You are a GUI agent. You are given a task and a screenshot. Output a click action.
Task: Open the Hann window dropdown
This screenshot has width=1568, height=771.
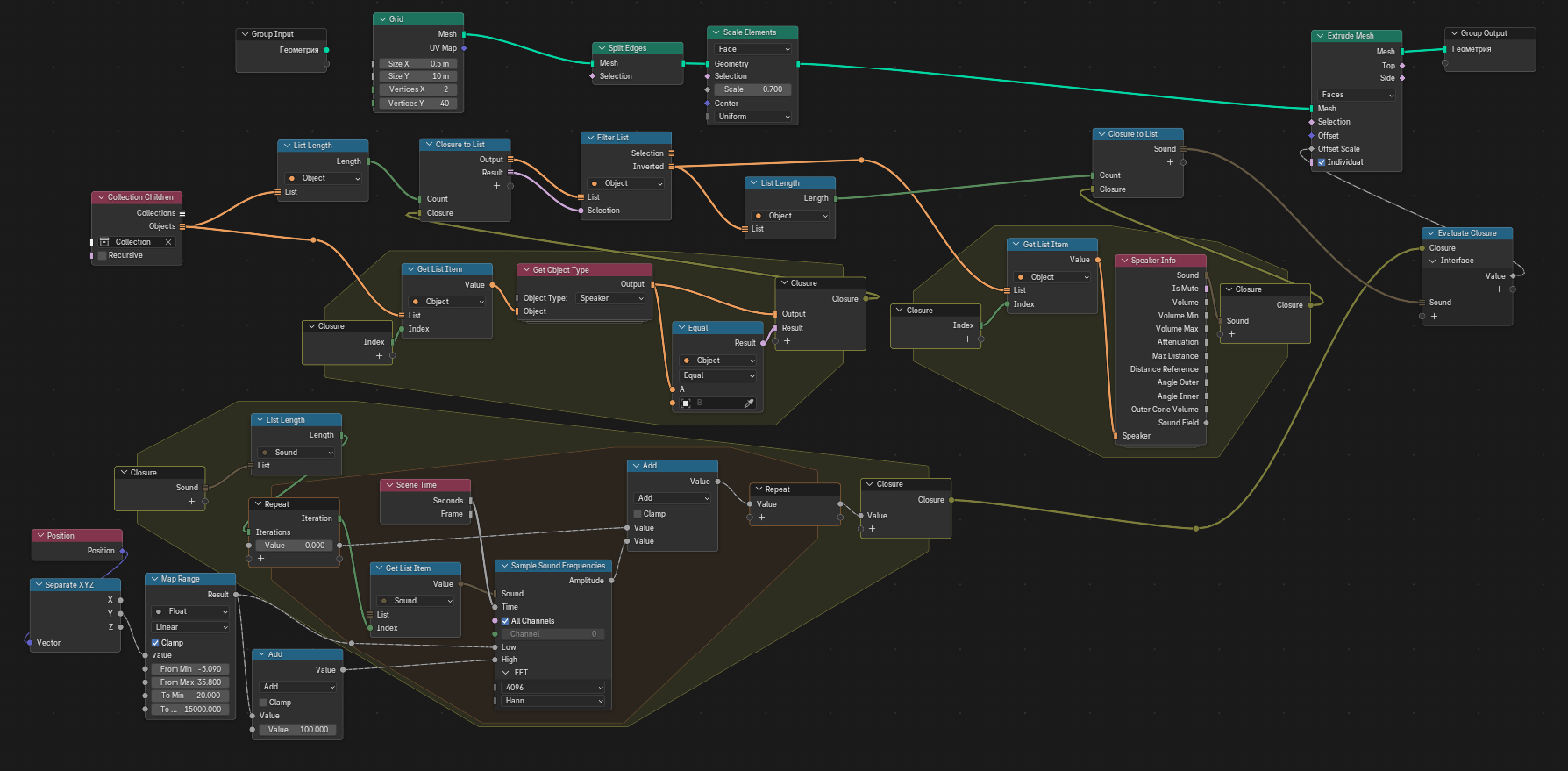(553, 701)
